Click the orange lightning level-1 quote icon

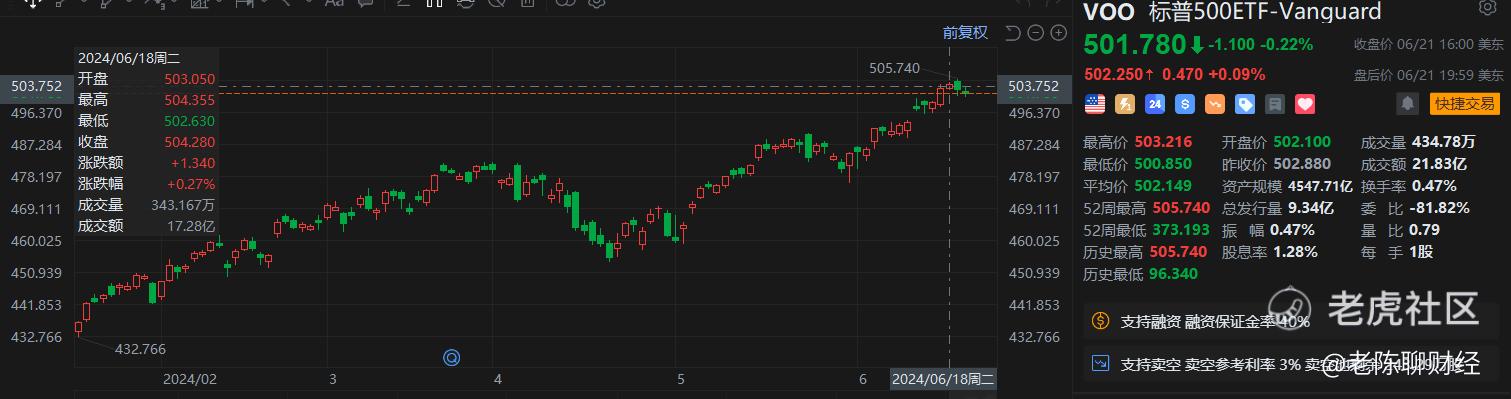point(1124,103)
